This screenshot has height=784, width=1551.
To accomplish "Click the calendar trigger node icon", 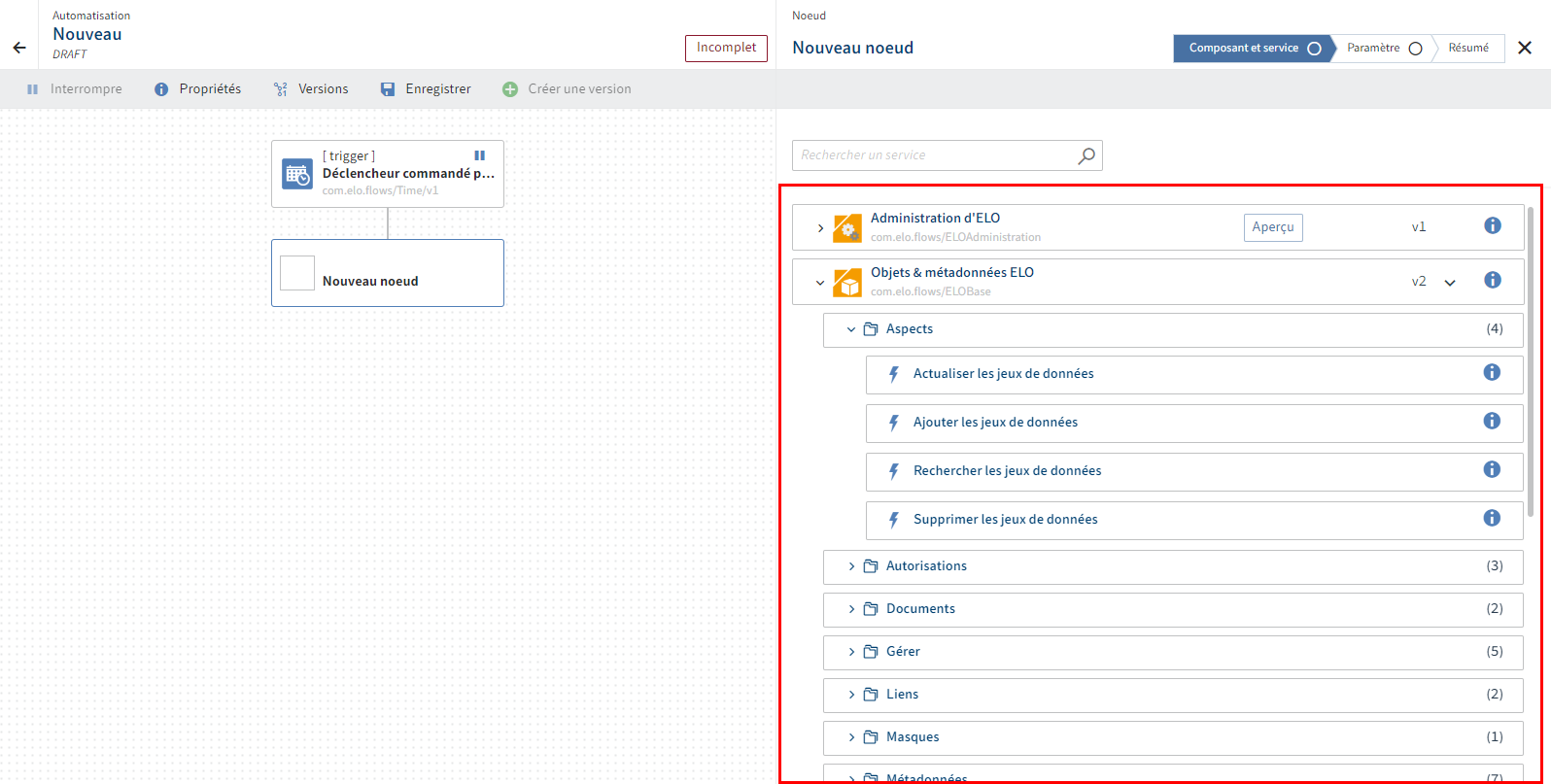I will click(x=297, y=174).
